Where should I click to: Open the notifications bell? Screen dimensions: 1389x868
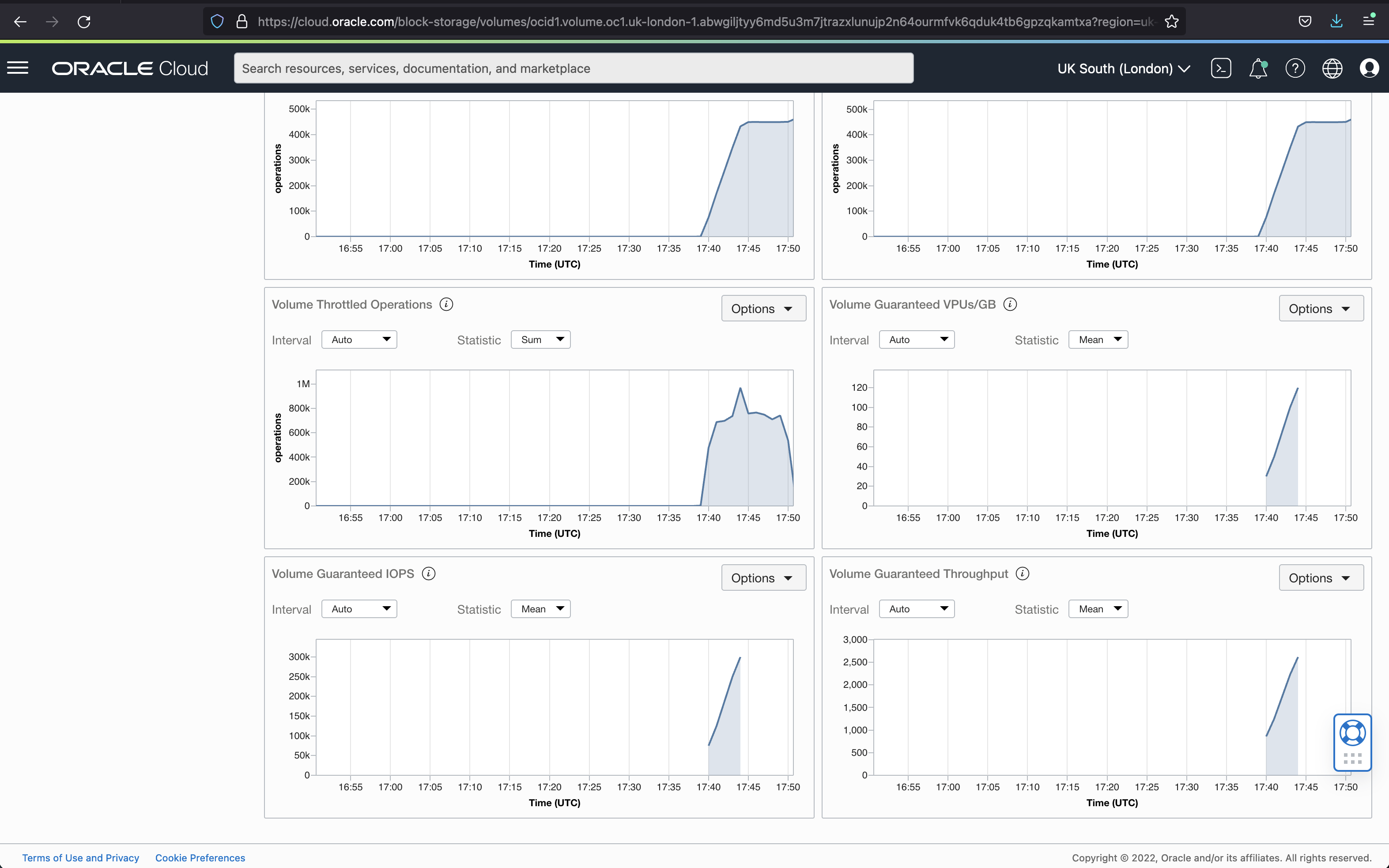1258,68
